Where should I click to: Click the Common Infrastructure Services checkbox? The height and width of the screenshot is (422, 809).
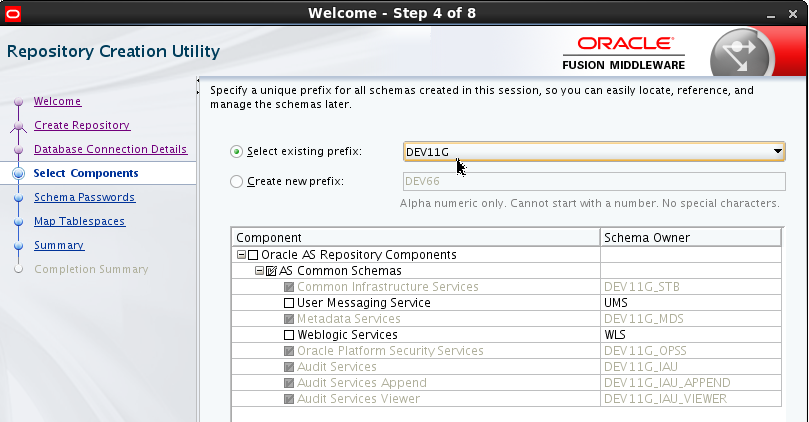(x=289, y=287)
